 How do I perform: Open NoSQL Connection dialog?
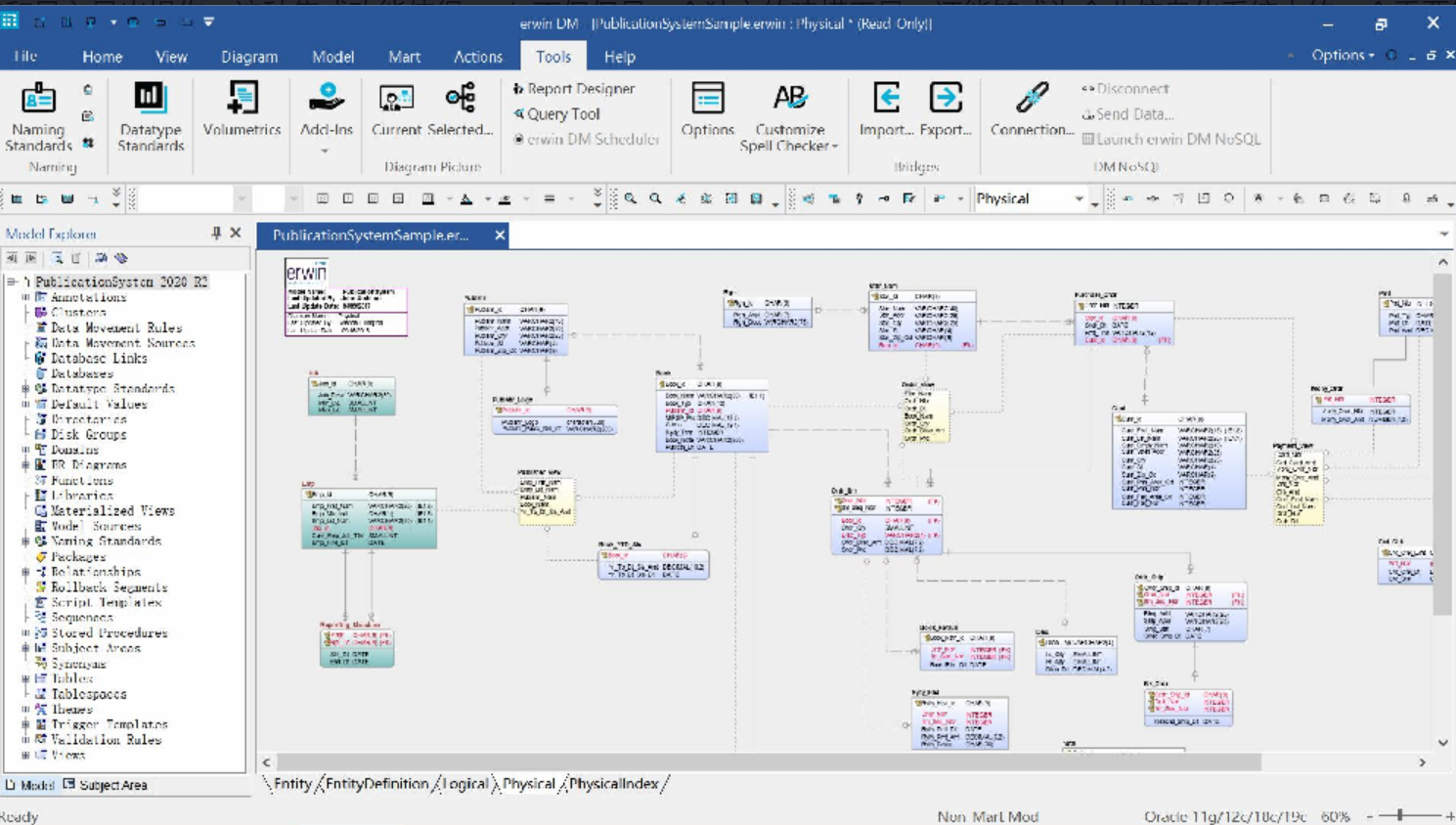[x=1032, y=109]
